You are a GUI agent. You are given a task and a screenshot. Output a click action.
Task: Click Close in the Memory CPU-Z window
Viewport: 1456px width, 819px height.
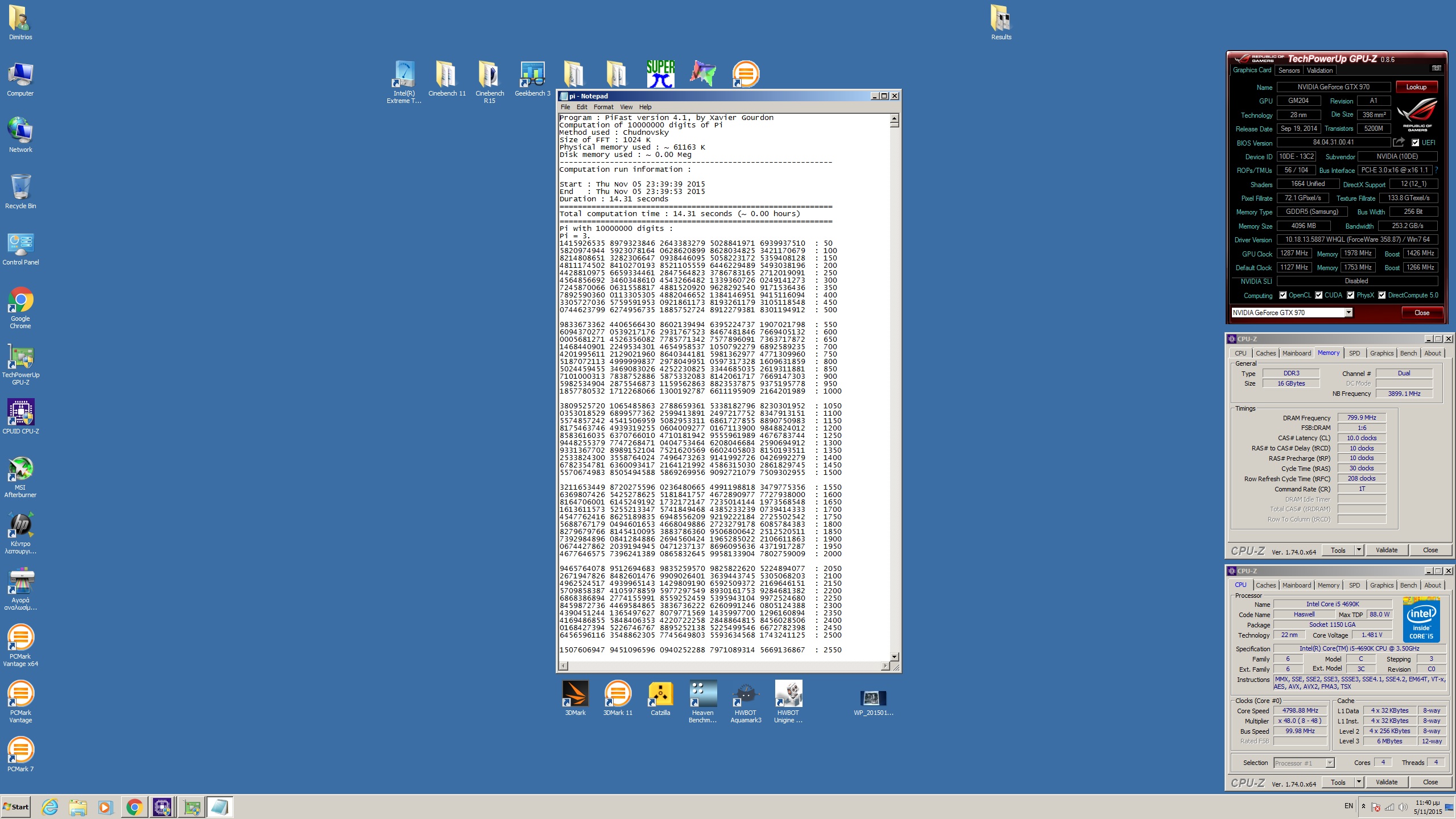click(x=1430, y=550)
